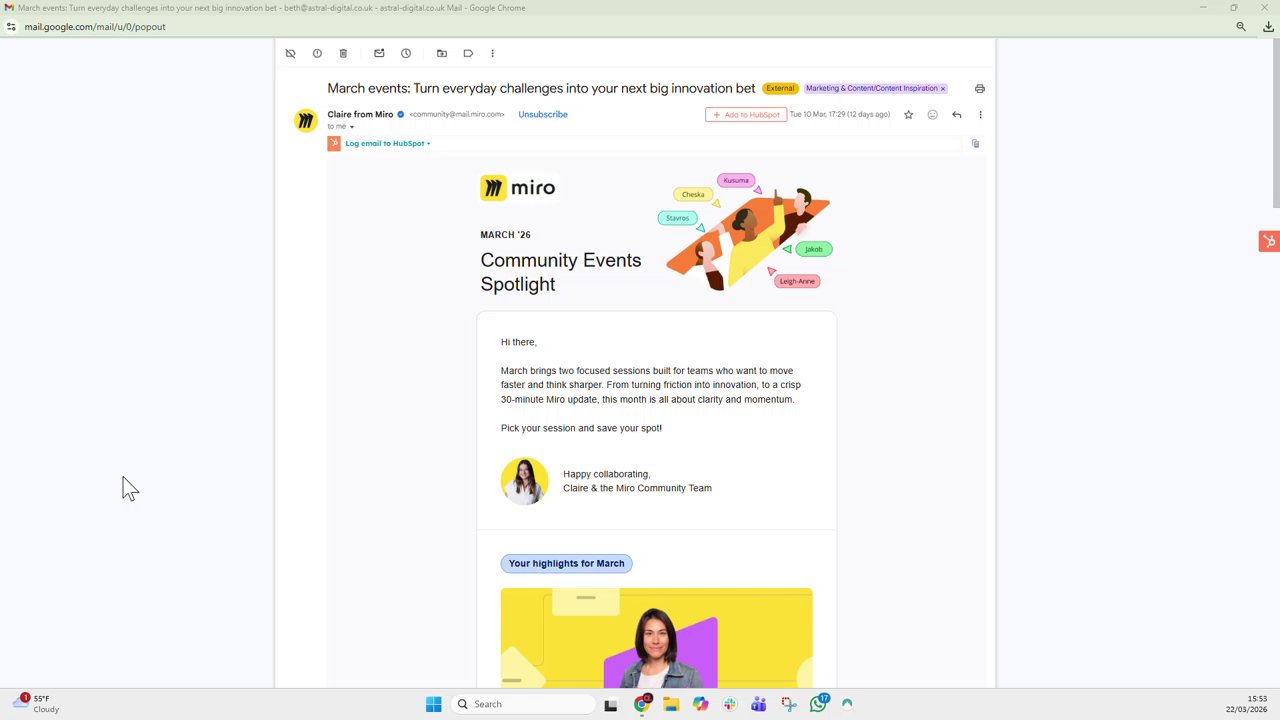Viewport: 1280px width, 720px height.
Task: Click the page vertical scrollbar
Action: (x=1275, y=125)
